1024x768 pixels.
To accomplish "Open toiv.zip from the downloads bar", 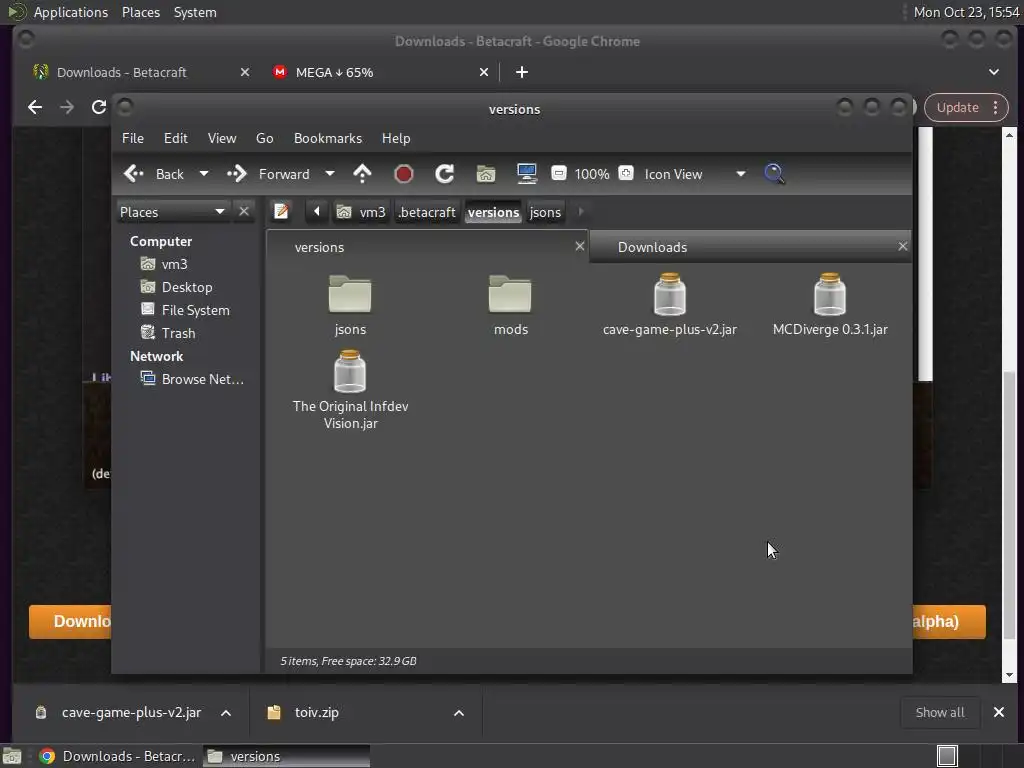I will [317, 712].
